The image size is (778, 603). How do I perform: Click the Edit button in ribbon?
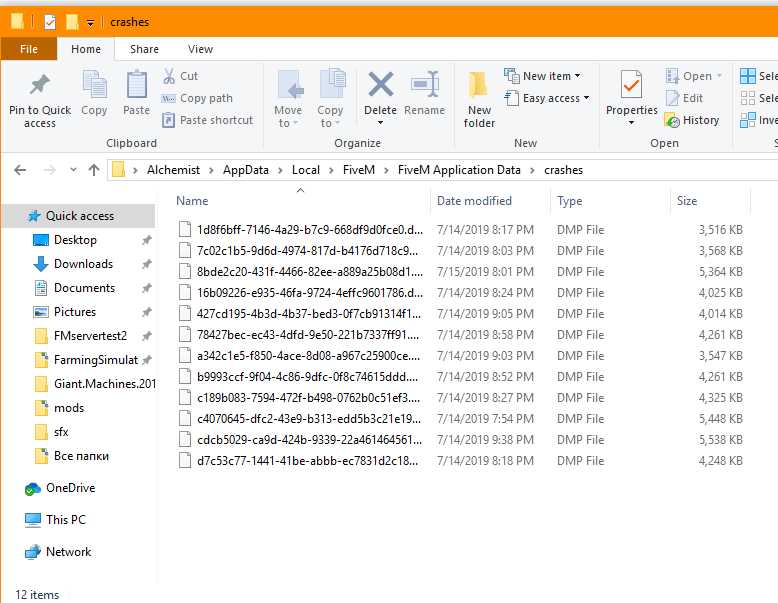pyautogui.click(x=685, y=98)
